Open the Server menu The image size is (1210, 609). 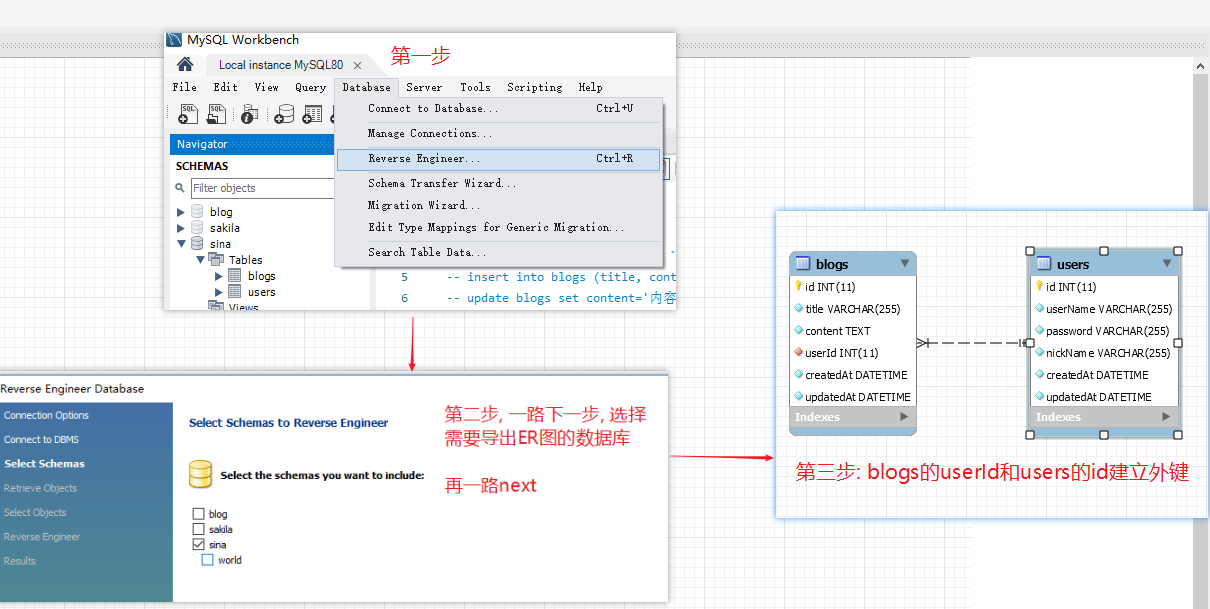(424, 87)
